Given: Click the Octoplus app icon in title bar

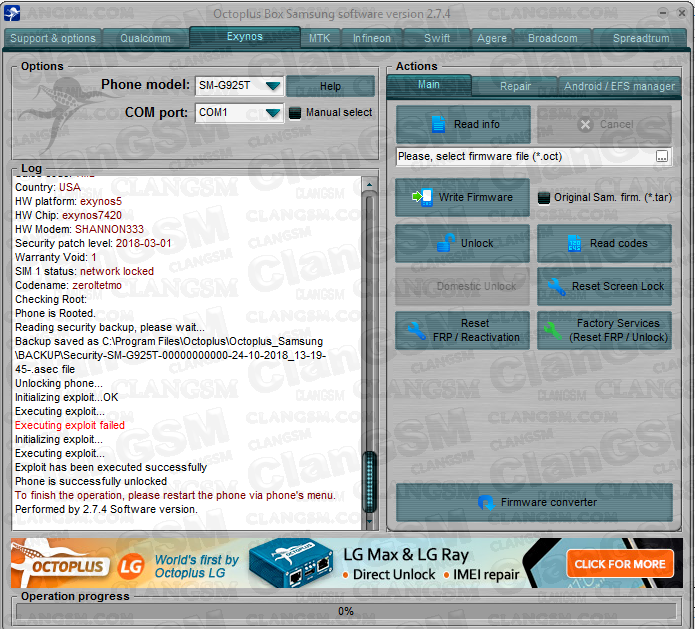Looking at the screenshot, I should click(x=11, y=13).
